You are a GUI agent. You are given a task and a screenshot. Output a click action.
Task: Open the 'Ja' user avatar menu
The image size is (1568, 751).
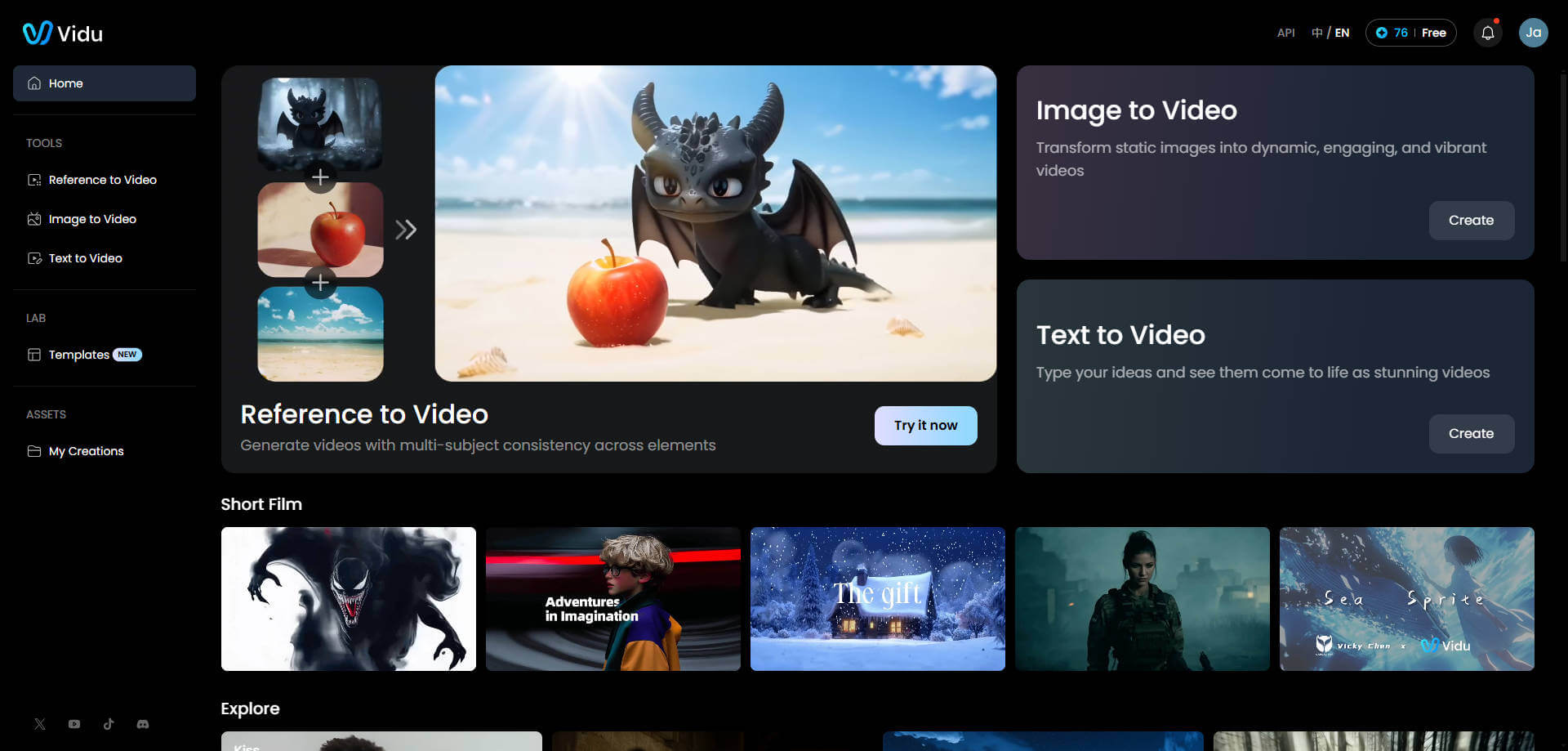1533,33
